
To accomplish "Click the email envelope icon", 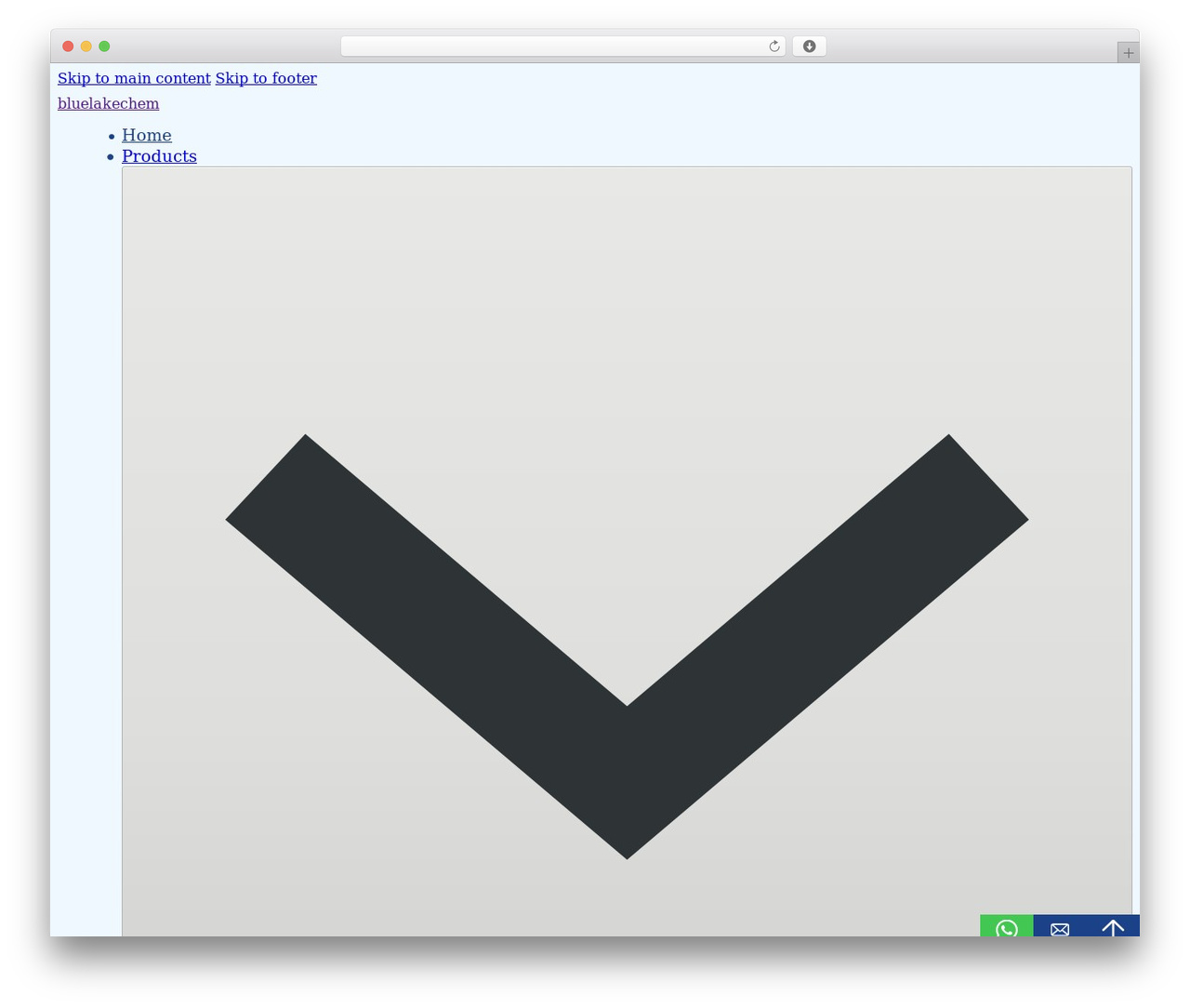I will (x=1060, y=928).
